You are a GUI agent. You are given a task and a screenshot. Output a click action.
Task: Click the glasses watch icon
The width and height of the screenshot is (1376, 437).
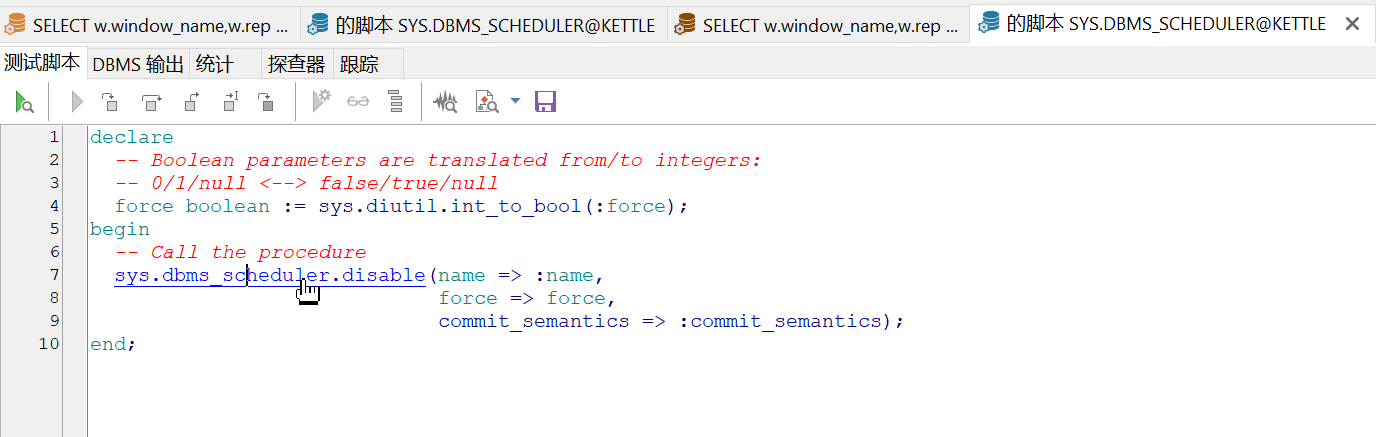pos(358,101)
